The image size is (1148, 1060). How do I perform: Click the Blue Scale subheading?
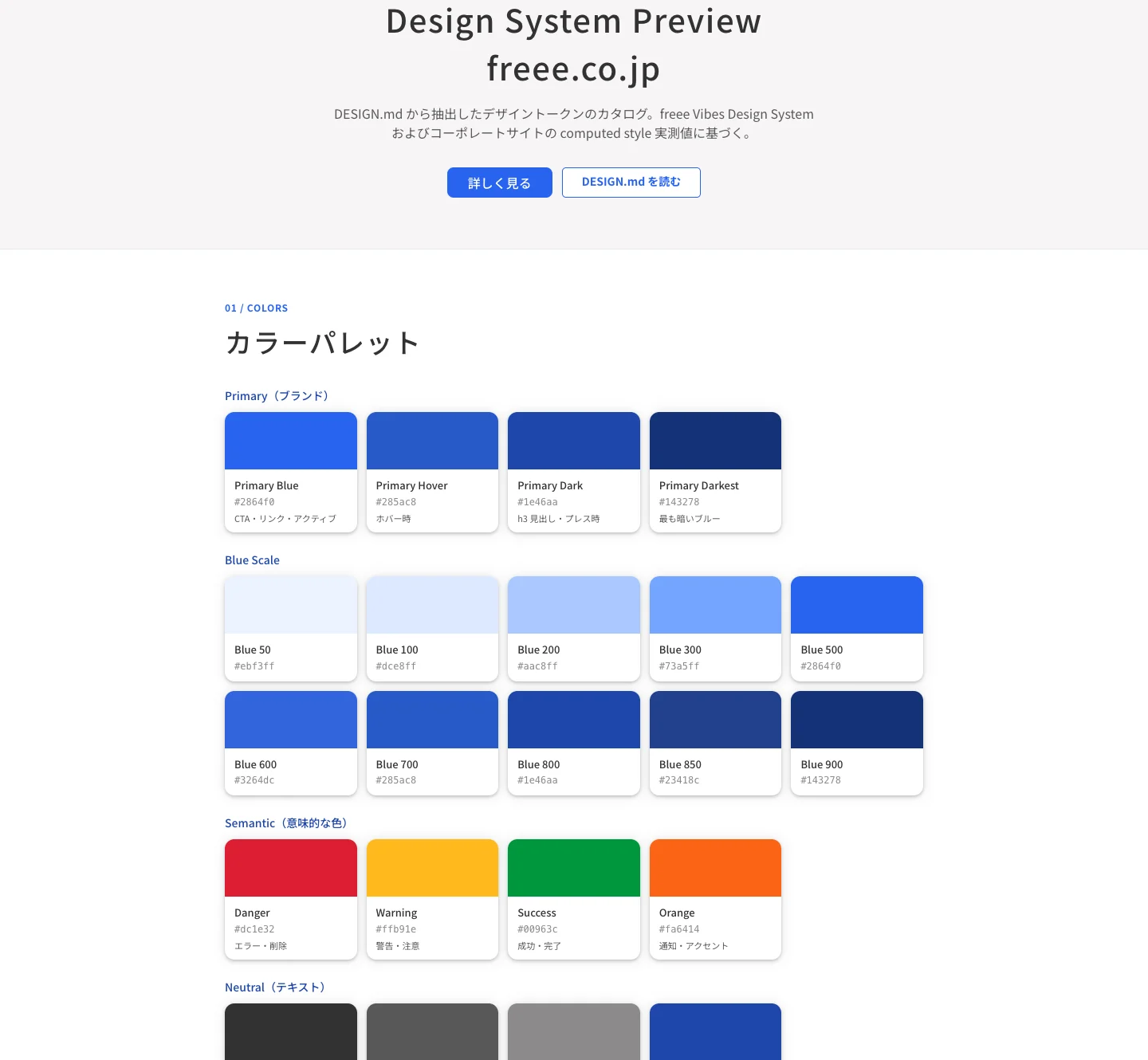252,560
